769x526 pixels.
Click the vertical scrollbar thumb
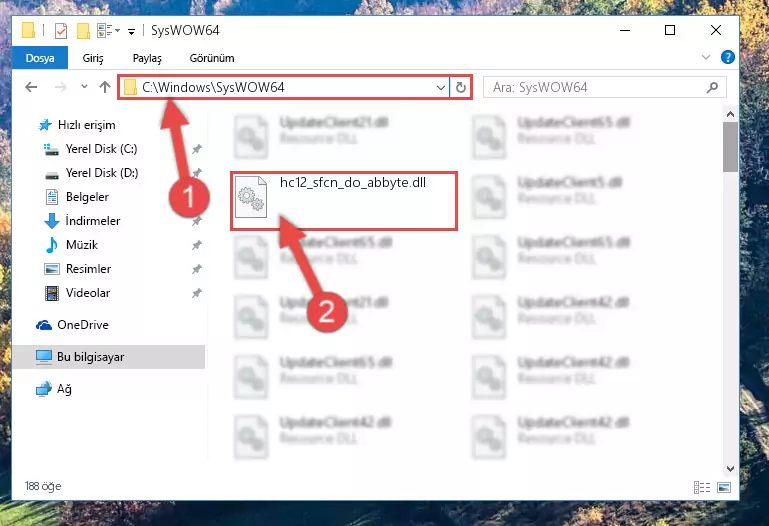(x=730, y=147)
